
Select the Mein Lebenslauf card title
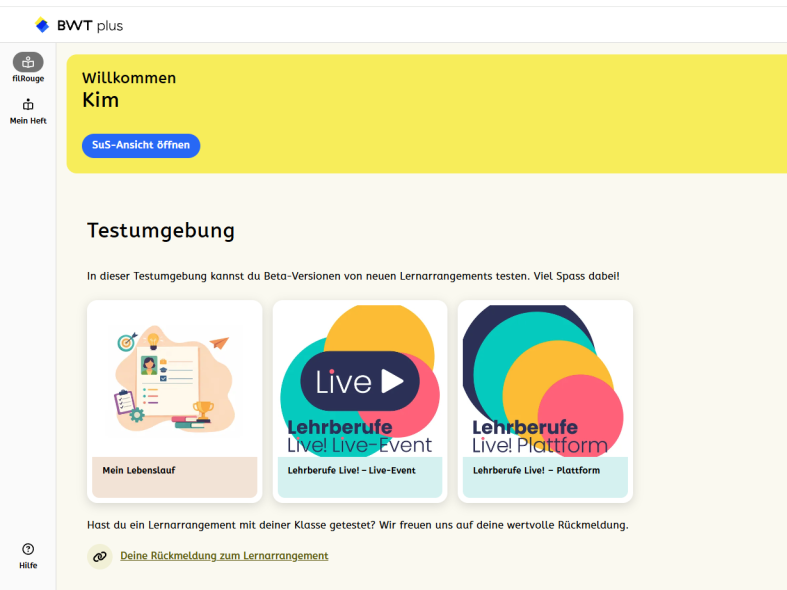[138, 470]
